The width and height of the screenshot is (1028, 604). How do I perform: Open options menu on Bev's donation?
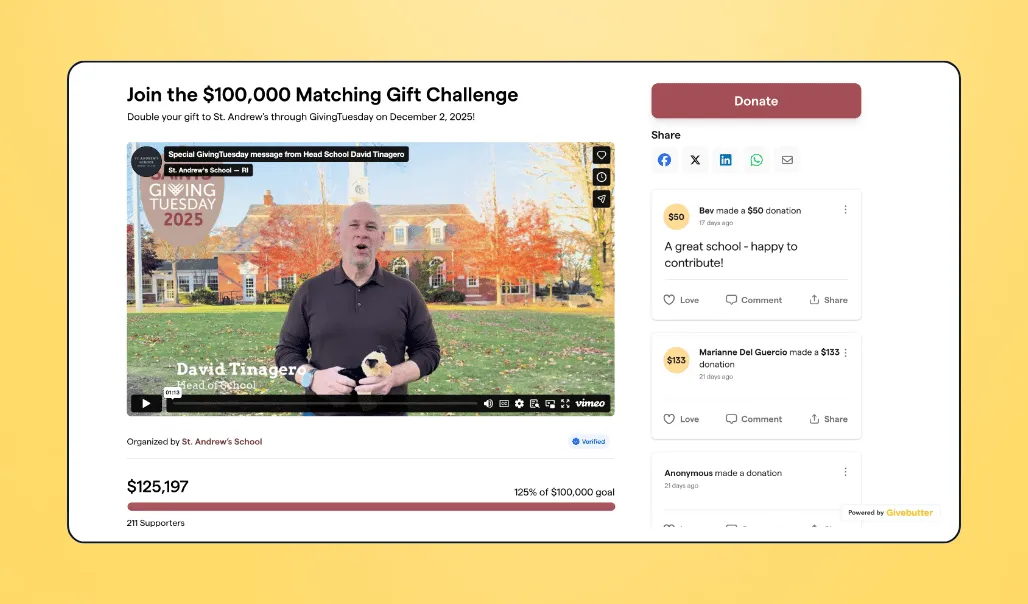[x=845, y=210]
